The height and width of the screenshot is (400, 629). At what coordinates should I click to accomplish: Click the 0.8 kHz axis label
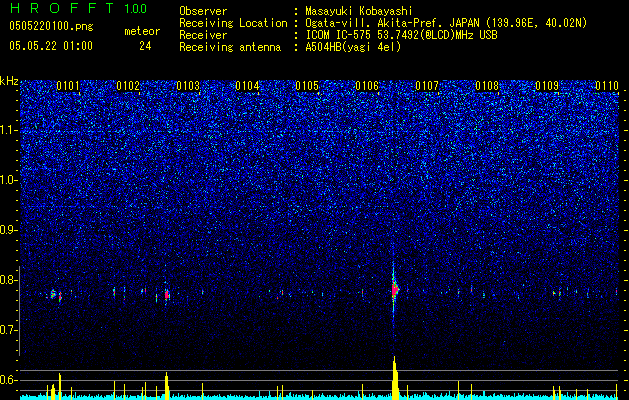tap(9, 280)
